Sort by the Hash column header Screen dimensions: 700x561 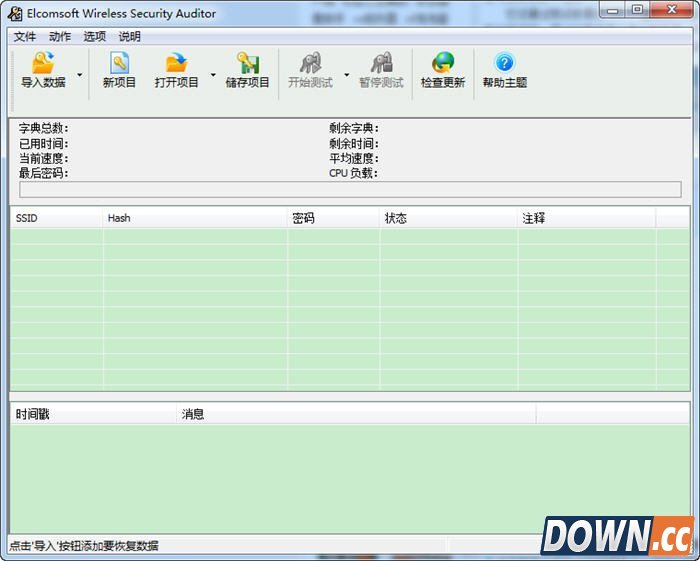pyautogui.click(x=195, y=218)
